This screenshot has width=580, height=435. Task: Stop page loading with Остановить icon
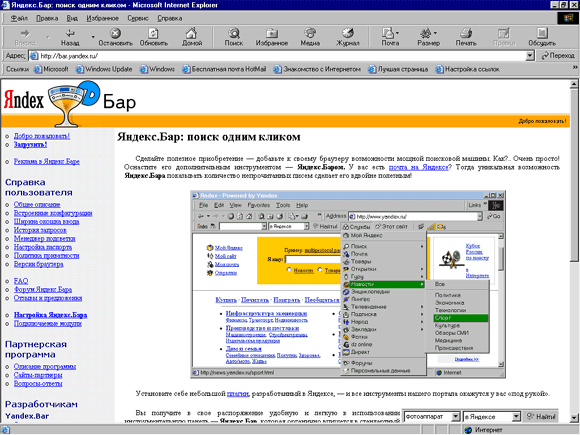(x=115, y=33)
